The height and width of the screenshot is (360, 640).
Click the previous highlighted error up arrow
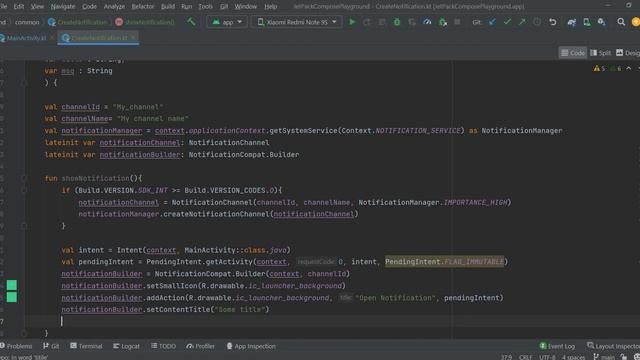[629, 69]
